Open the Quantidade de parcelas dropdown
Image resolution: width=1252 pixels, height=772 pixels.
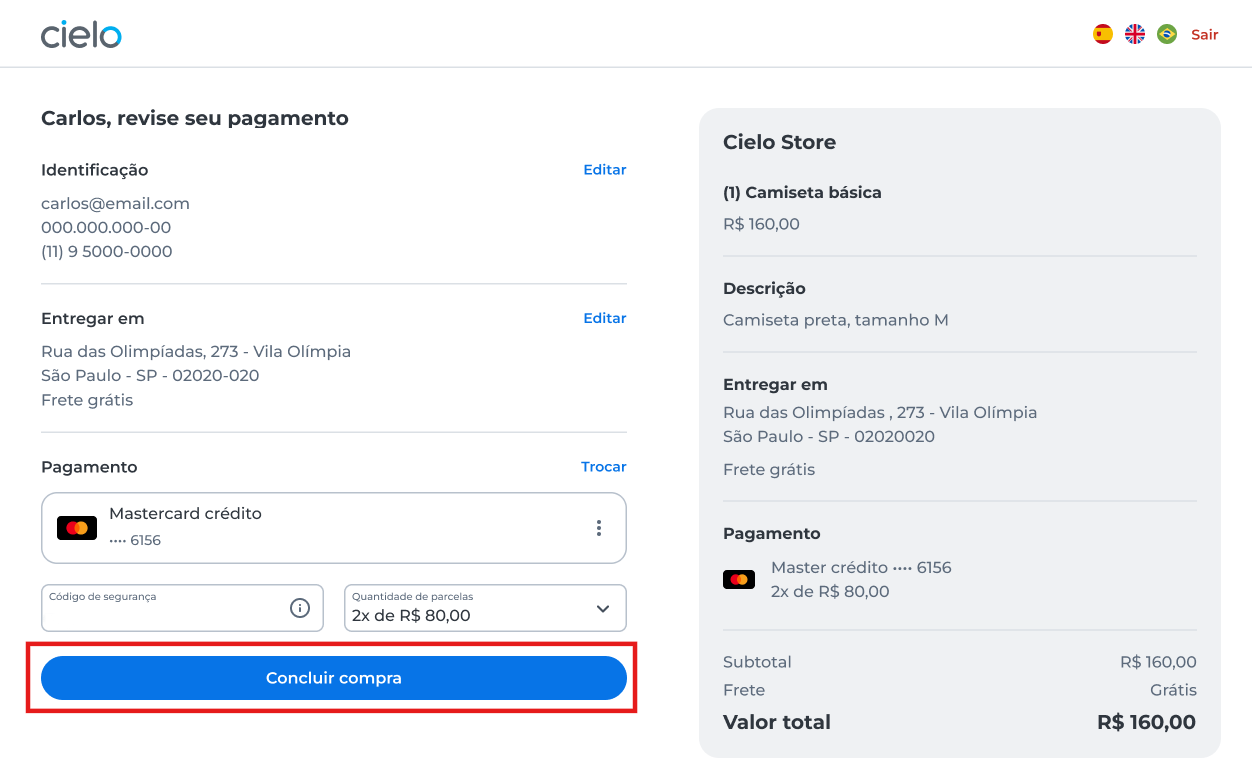(485, 608)
